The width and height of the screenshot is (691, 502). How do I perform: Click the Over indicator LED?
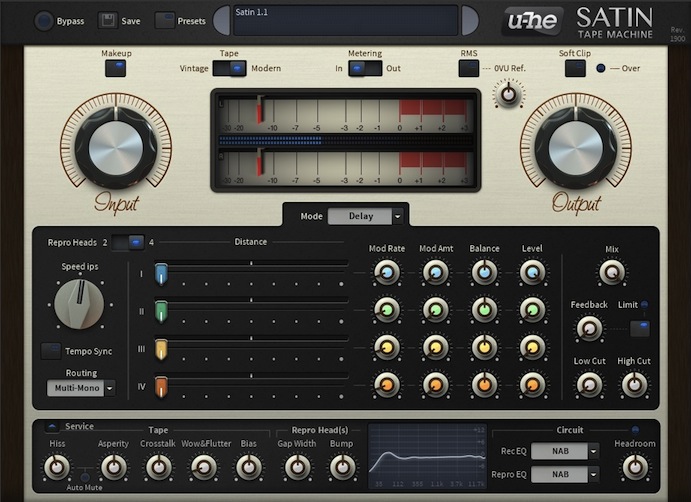click(601, 68)
